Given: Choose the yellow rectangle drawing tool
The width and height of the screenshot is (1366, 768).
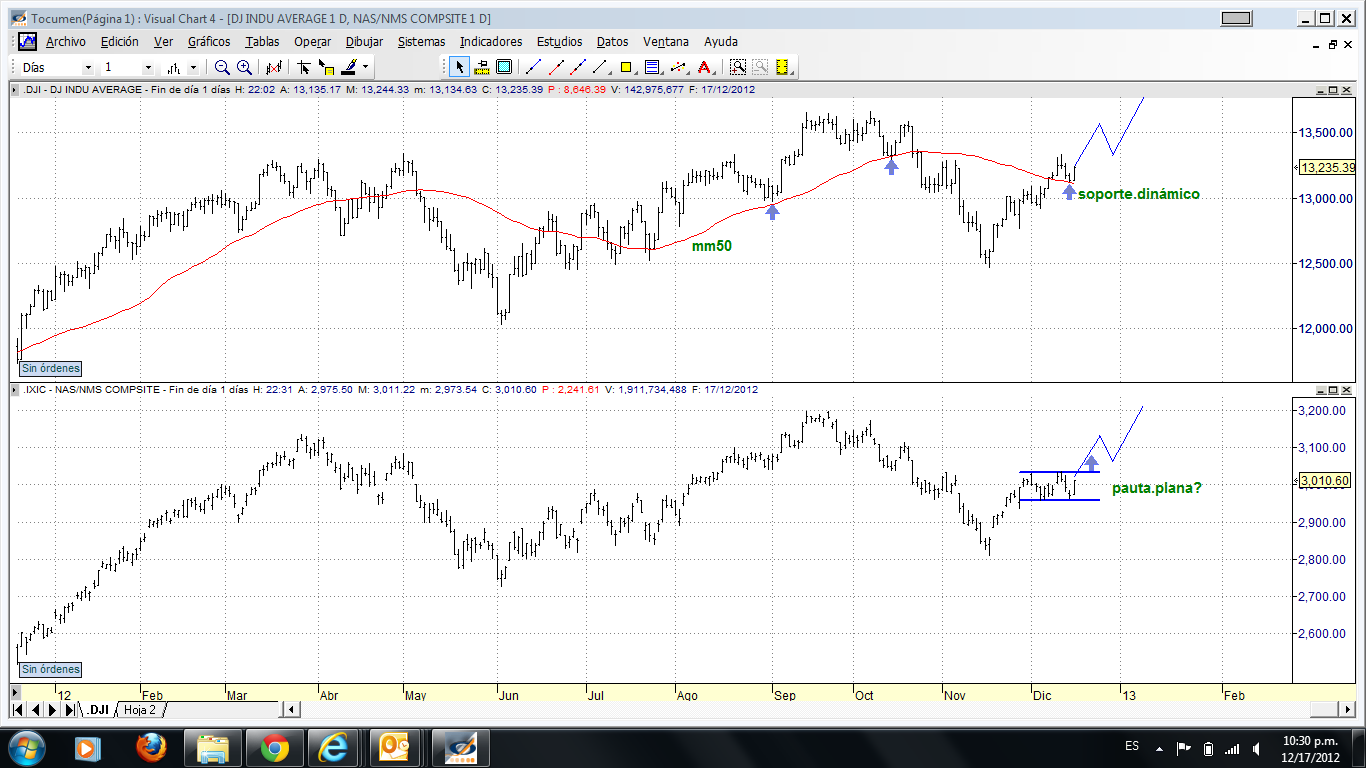Looking at the screenshot, I should point(627,67).
